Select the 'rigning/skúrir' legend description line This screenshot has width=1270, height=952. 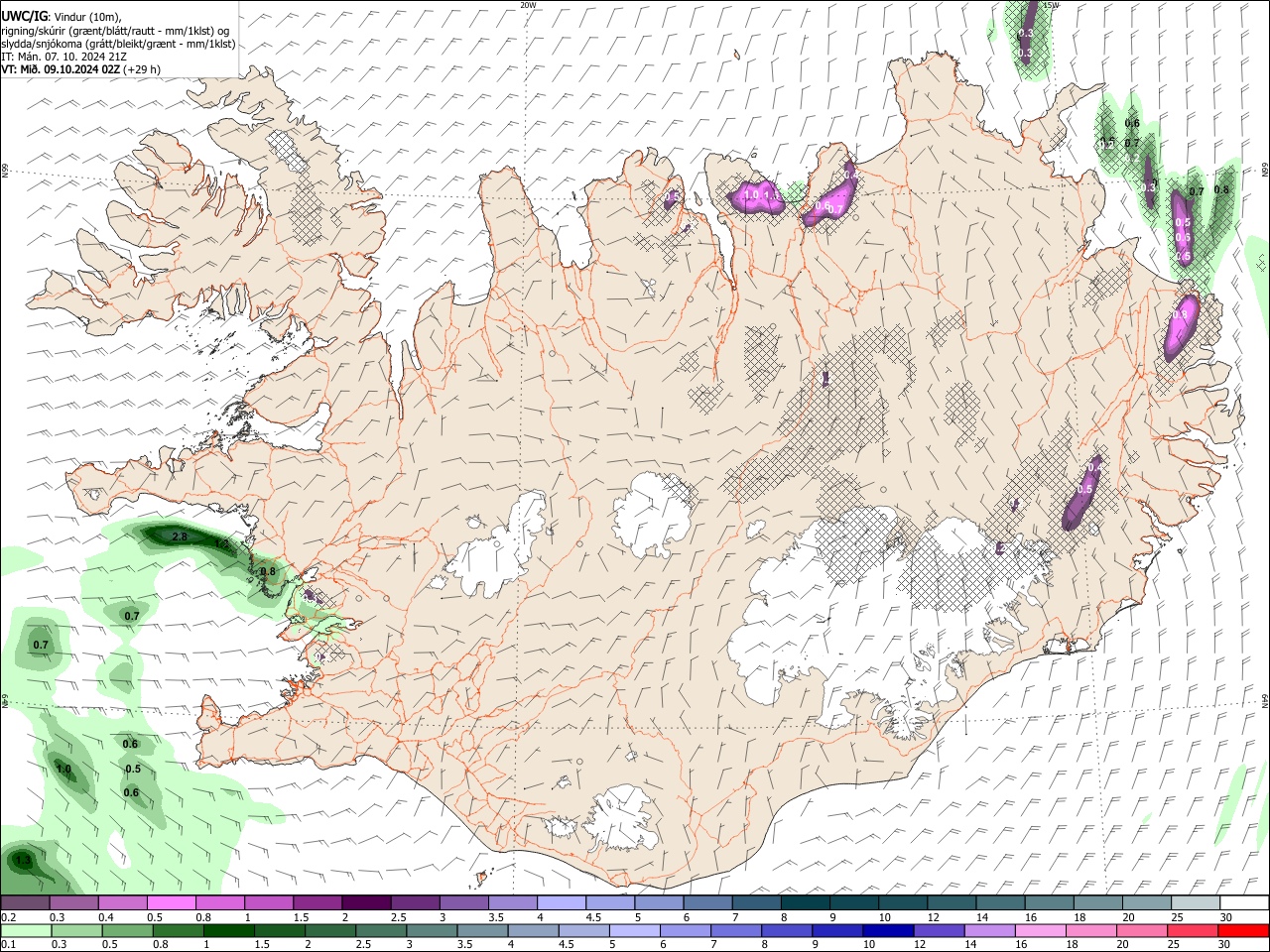point(115,31)
